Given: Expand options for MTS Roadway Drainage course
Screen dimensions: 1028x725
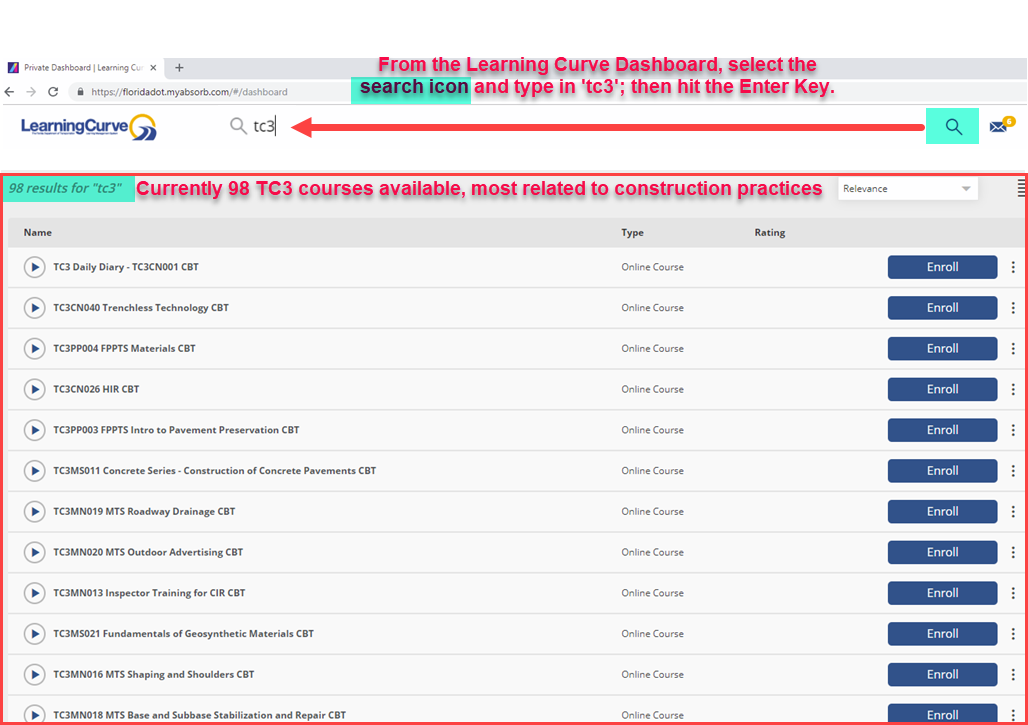Looking at the screenshot, I should (x=1013, y=511).
